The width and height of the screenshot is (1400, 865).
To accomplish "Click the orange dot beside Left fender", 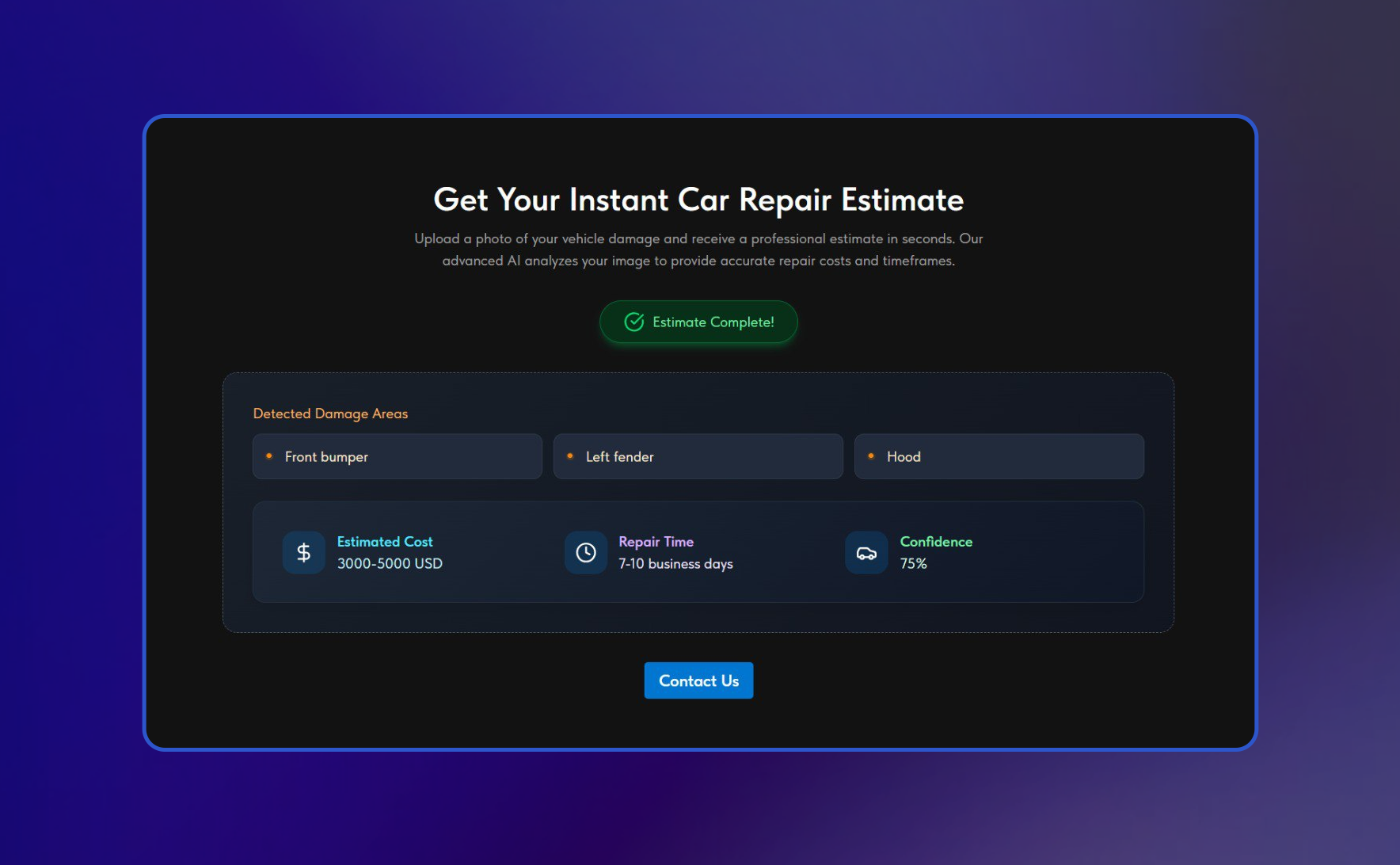I will pyautogui.click(x=570, y=456).
